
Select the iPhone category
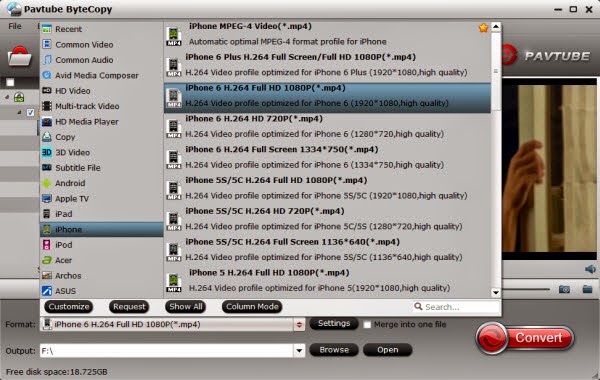[102, 229]
